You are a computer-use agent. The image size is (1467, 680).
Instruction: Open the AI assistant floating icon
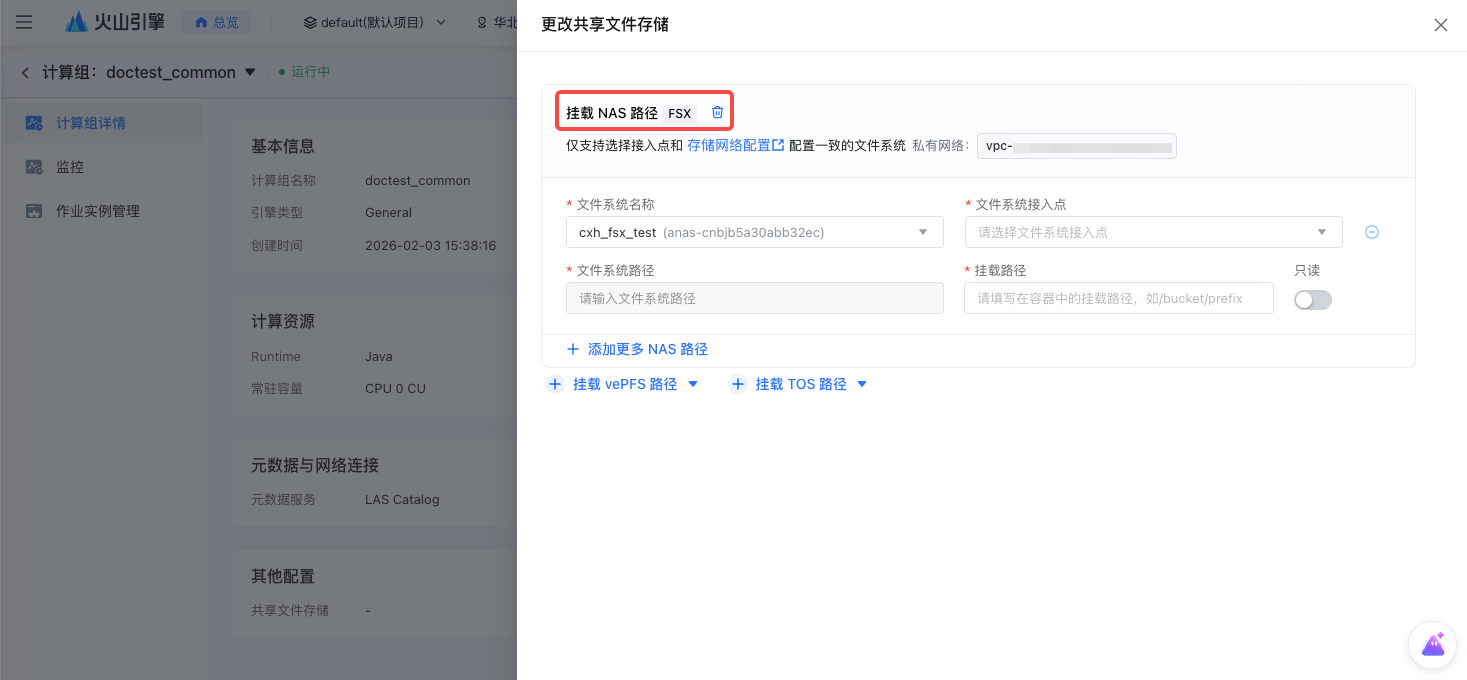tap(1432, 644)
